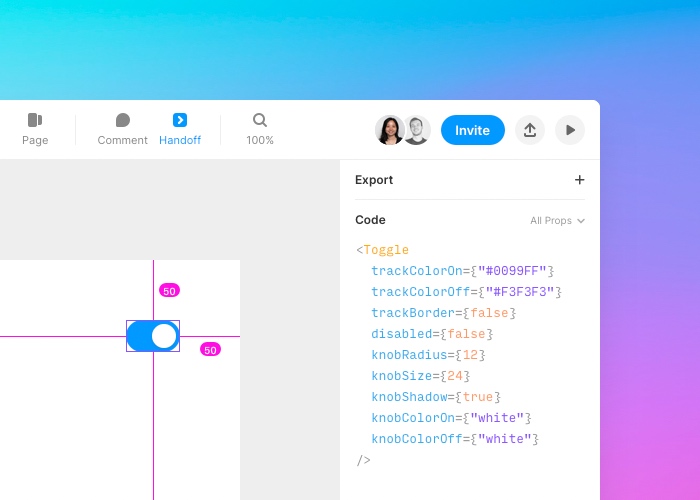
Task: Click the trackColorOn="#0099FF" line
Action: click(462, 271)
